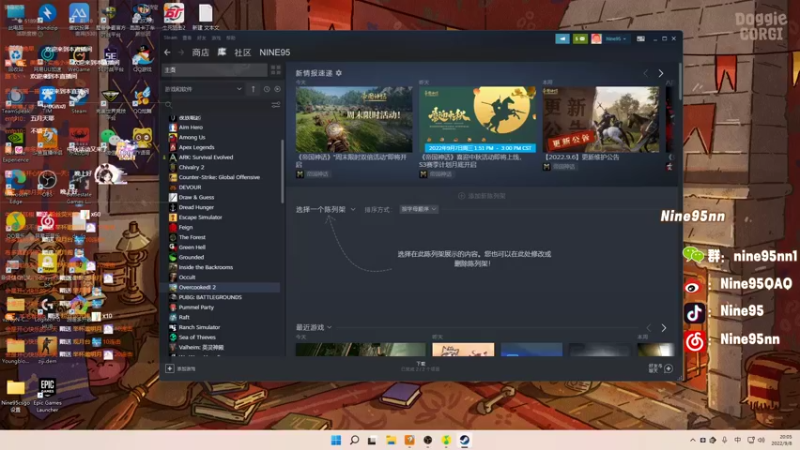Open the sort order dropdown beside 排序方式

click(418, 209)
